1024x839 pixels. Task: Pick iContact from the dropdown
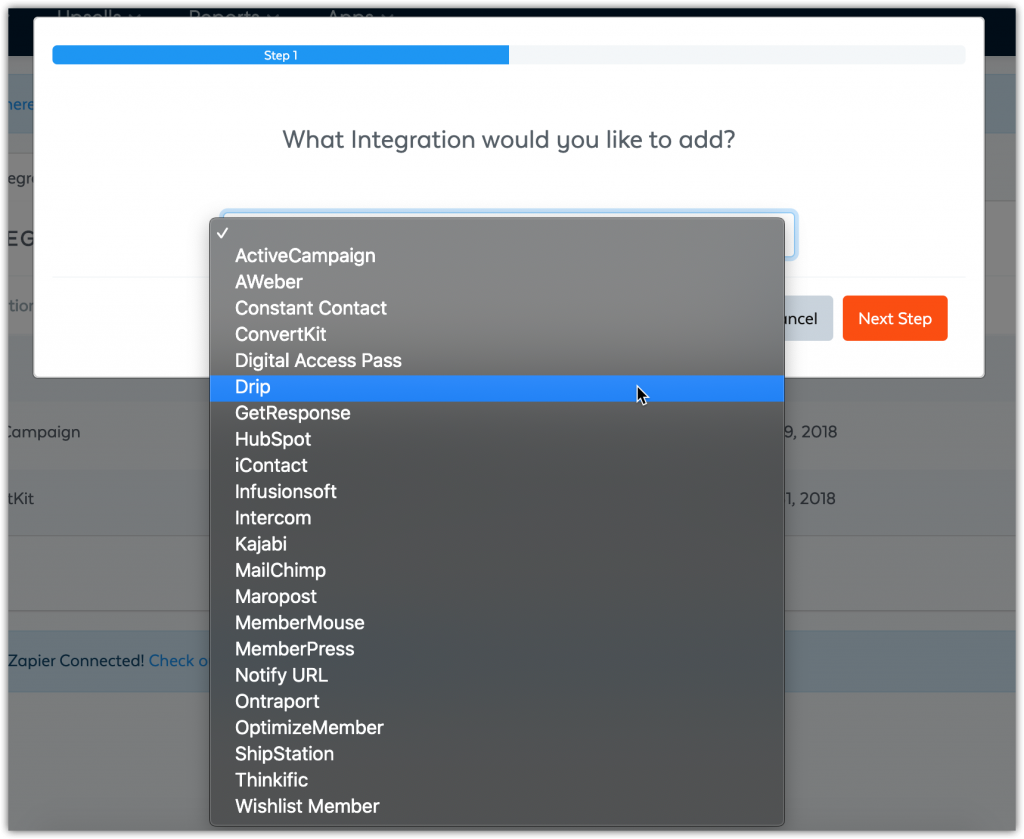point(271,465)
